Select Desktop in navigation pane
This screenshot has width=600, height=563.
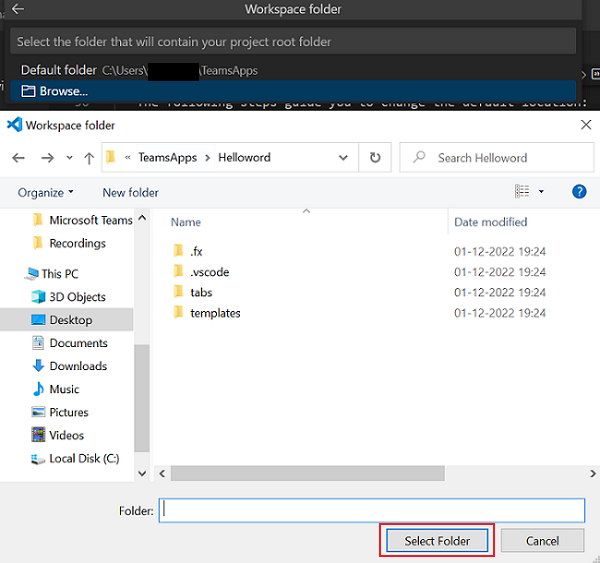(67, 320)
